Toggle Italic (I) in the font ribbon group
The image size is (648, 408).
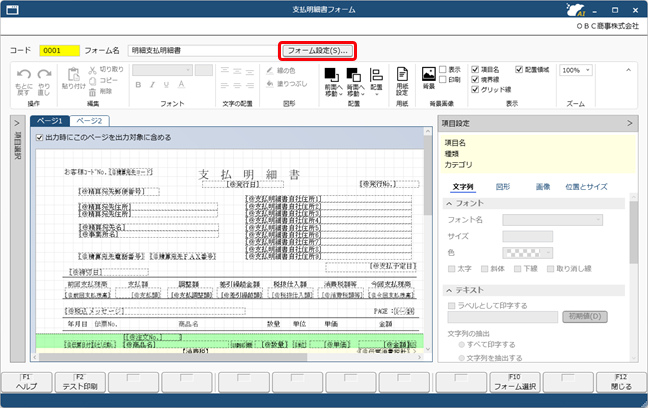click(x=152, y=85)
